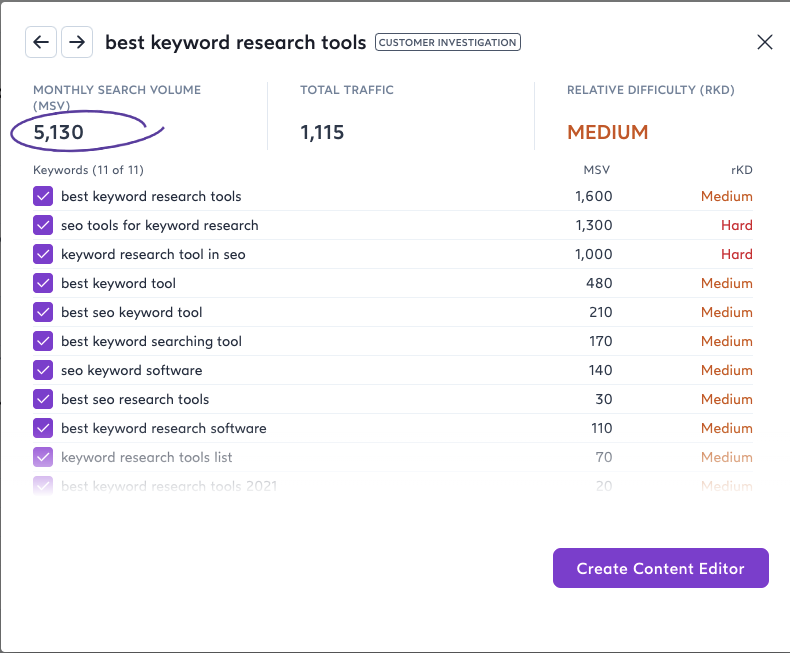The height and width of the screenshot is (653, 790).
Task: Click the rKD column header
Action: (x=742, y=170)
